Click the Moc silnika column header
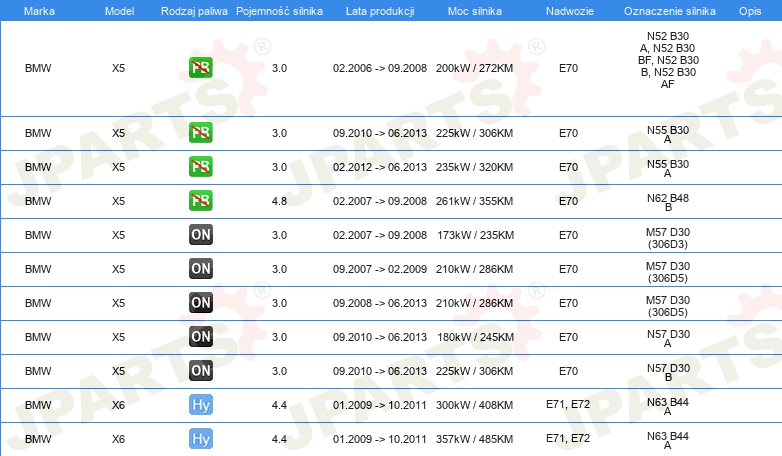Screen dimensions: 782x456 pos(474,11)
